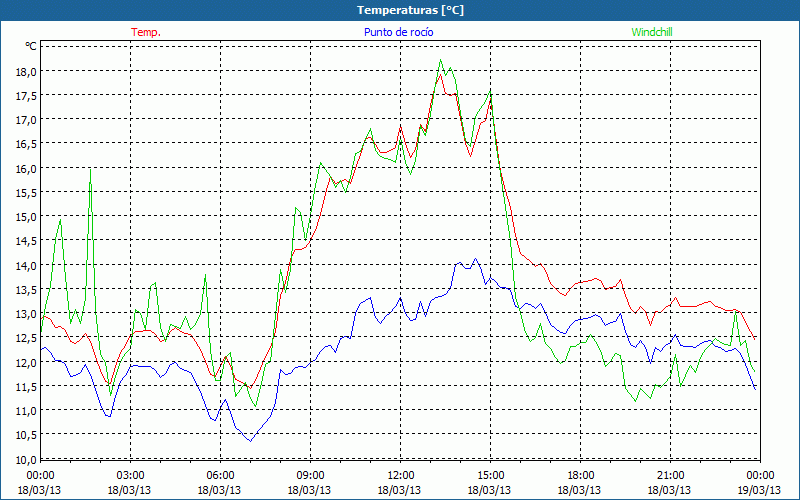Select the red Temp. legend label

pyautogui.click(x=146, y=32)
